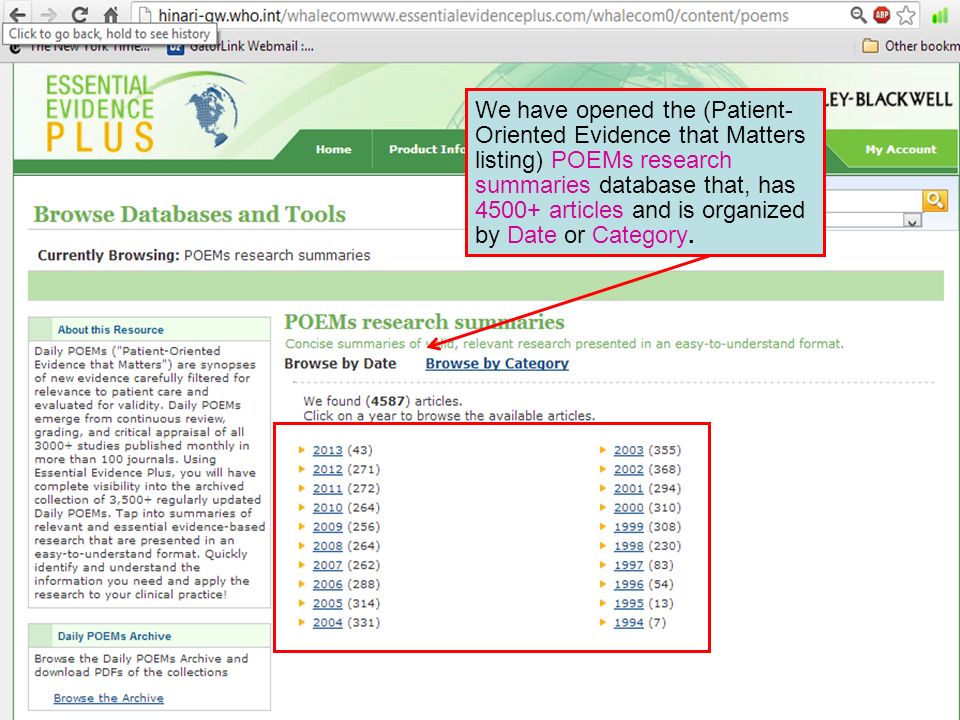Image resolution: width=960 pixels, height=720 pixels.
Task: Open the 1995 articles list
Action: (x=629, y=603)
